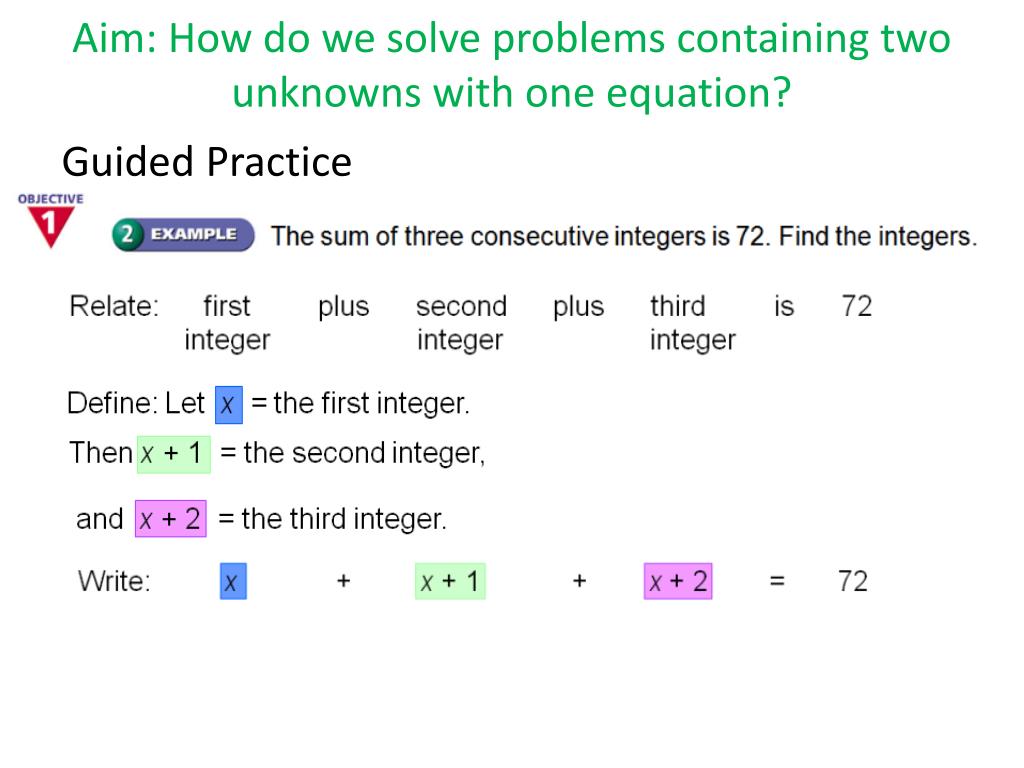Viewport: 1024px width, 768px height.
Task: Click the number 72 in Write row
Action: click(x=853, y=581)
